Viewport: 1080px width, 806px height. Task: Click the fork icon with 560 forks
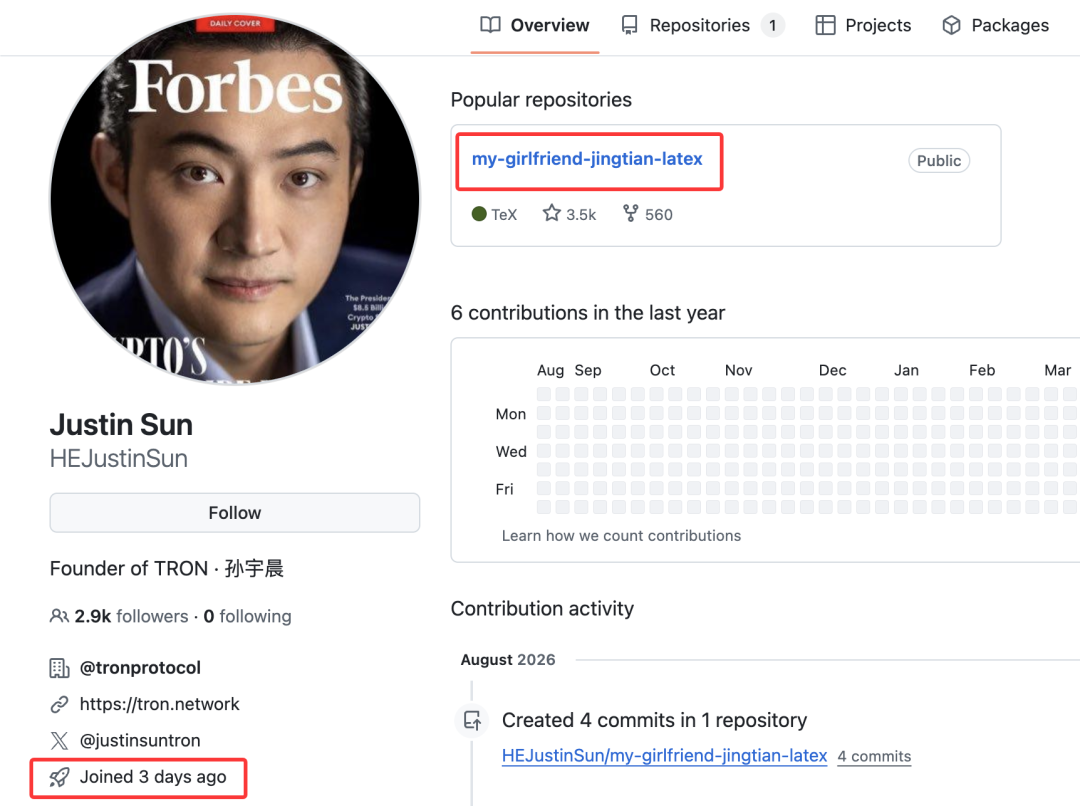[x=630, y=214]
